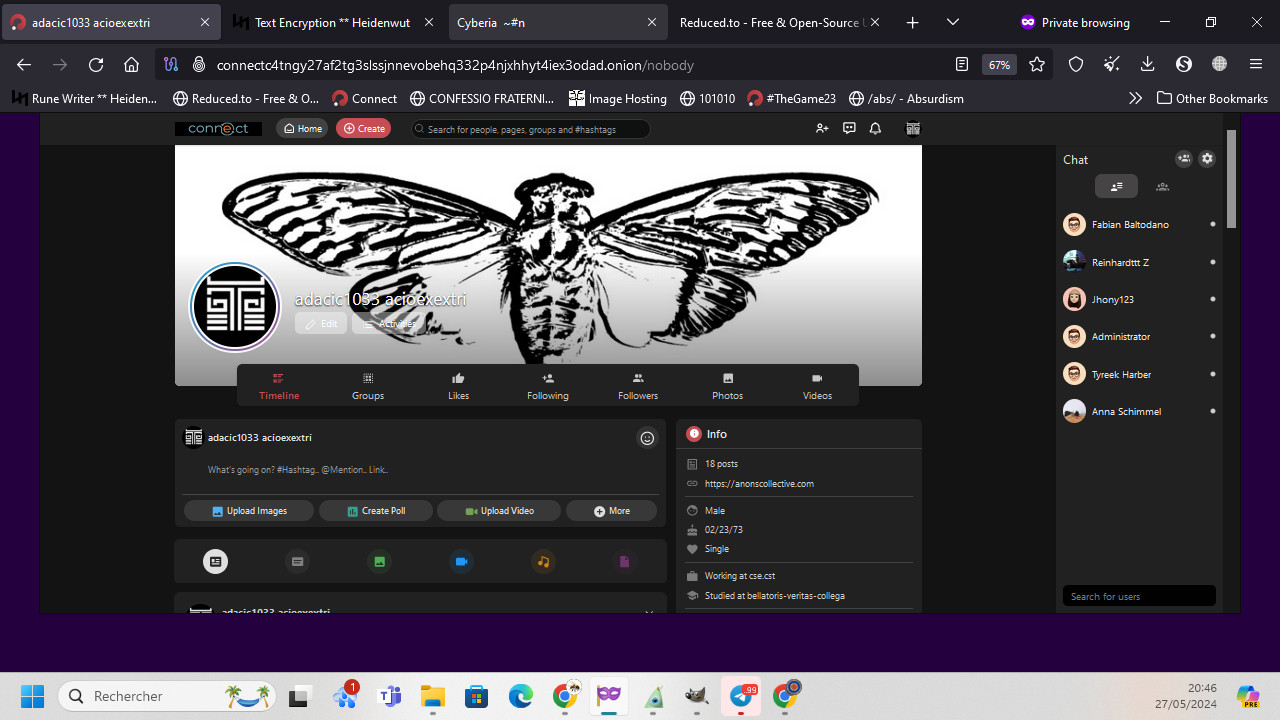Click 'Working at cse.cst' text
Image resolution: width=1280 pixels, height=720 pixels.
740,576
